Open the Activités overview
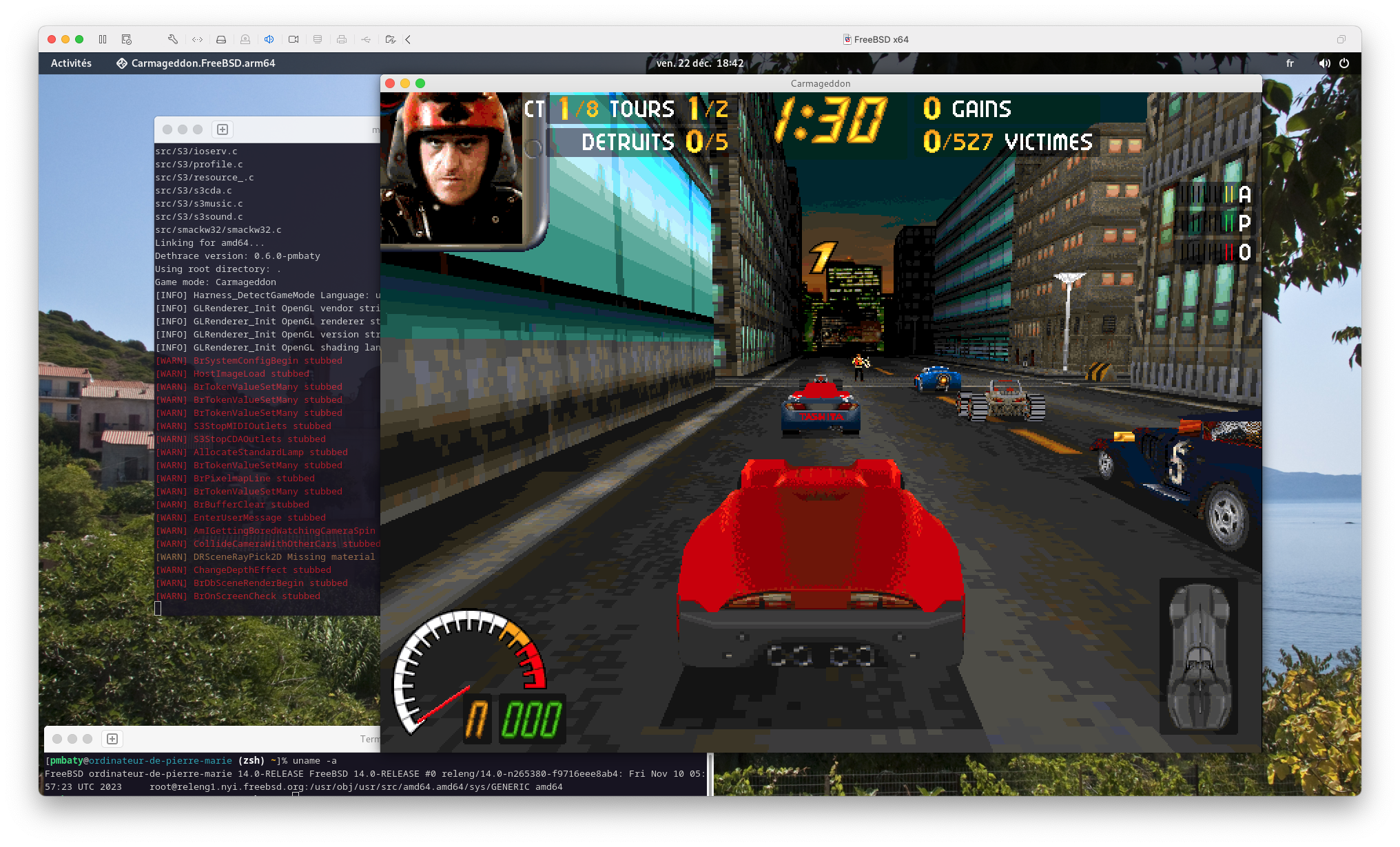 [71, 63]
